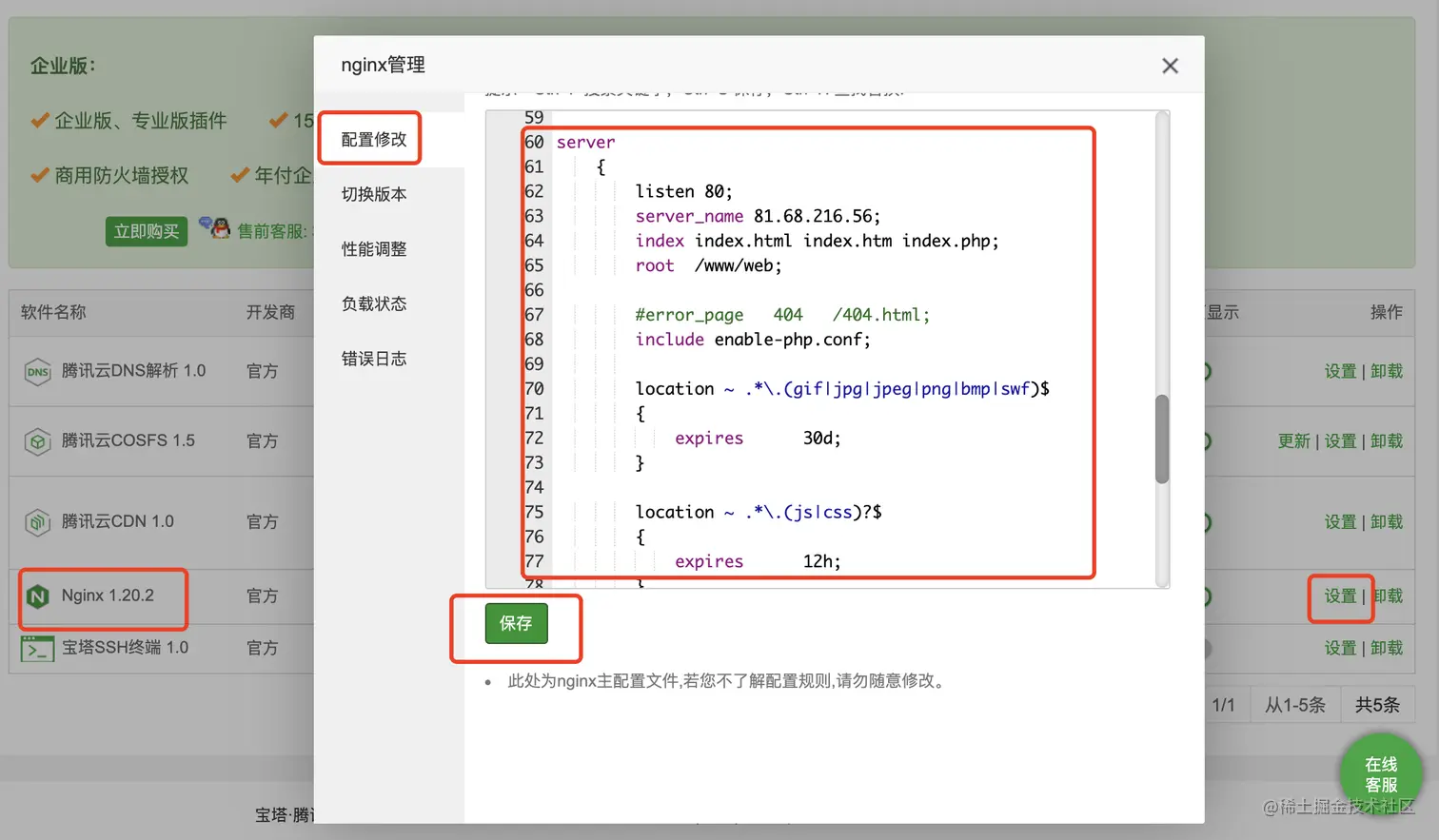Click the 腾讯云CDN 1.0 name
Image resolution: width=1439 pixels, height=840 pixels.
118,521
